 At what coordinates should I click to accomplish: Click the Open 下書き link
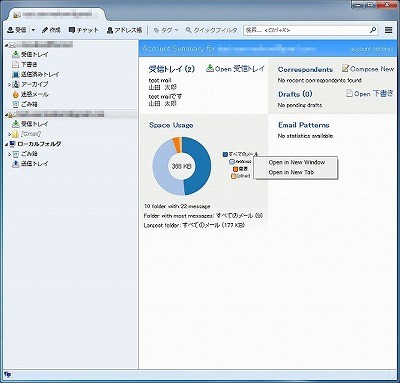[369, 94]
